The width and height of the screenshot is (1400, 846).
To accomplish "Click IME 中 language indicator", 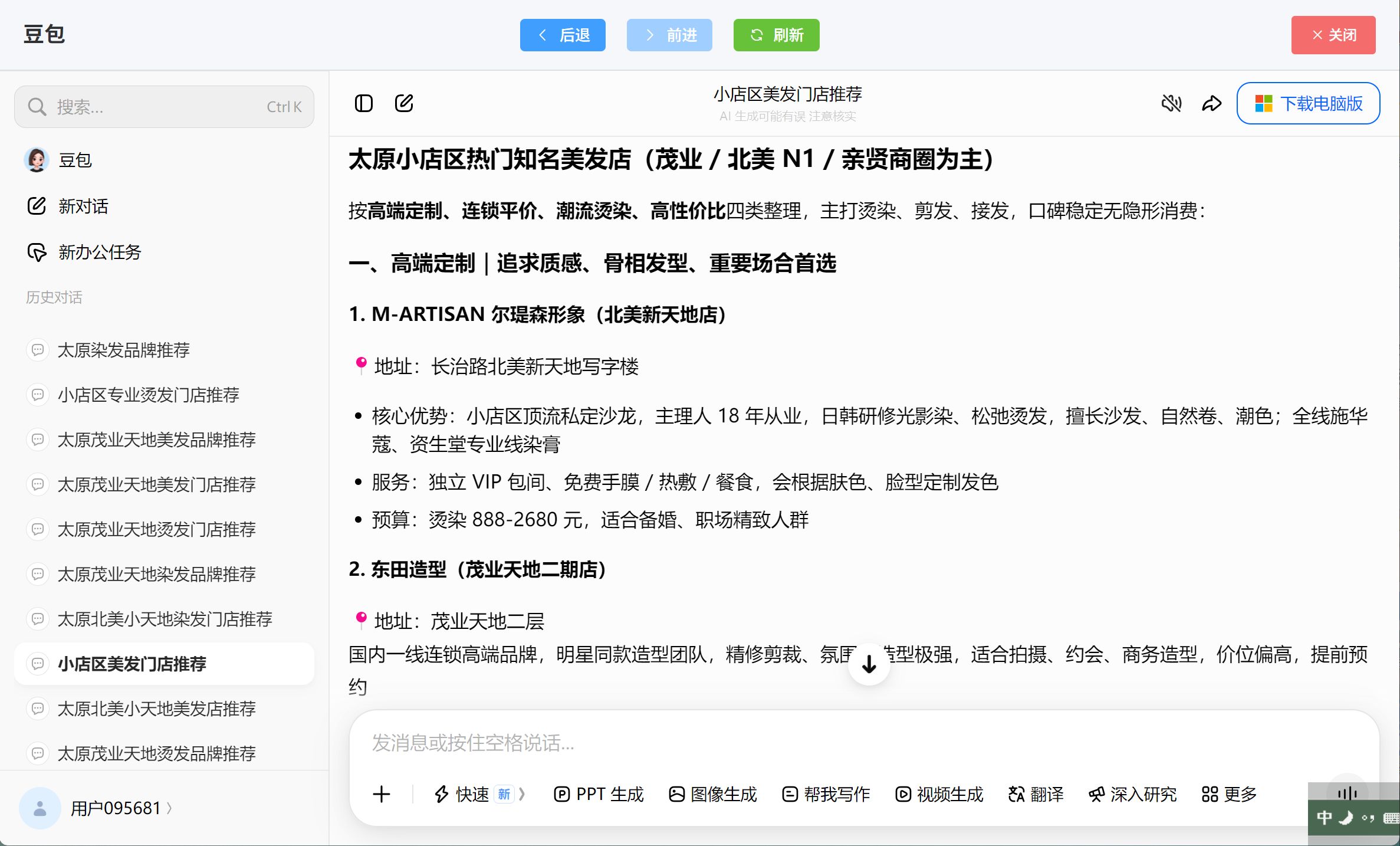I will [x=1324, y=818].
